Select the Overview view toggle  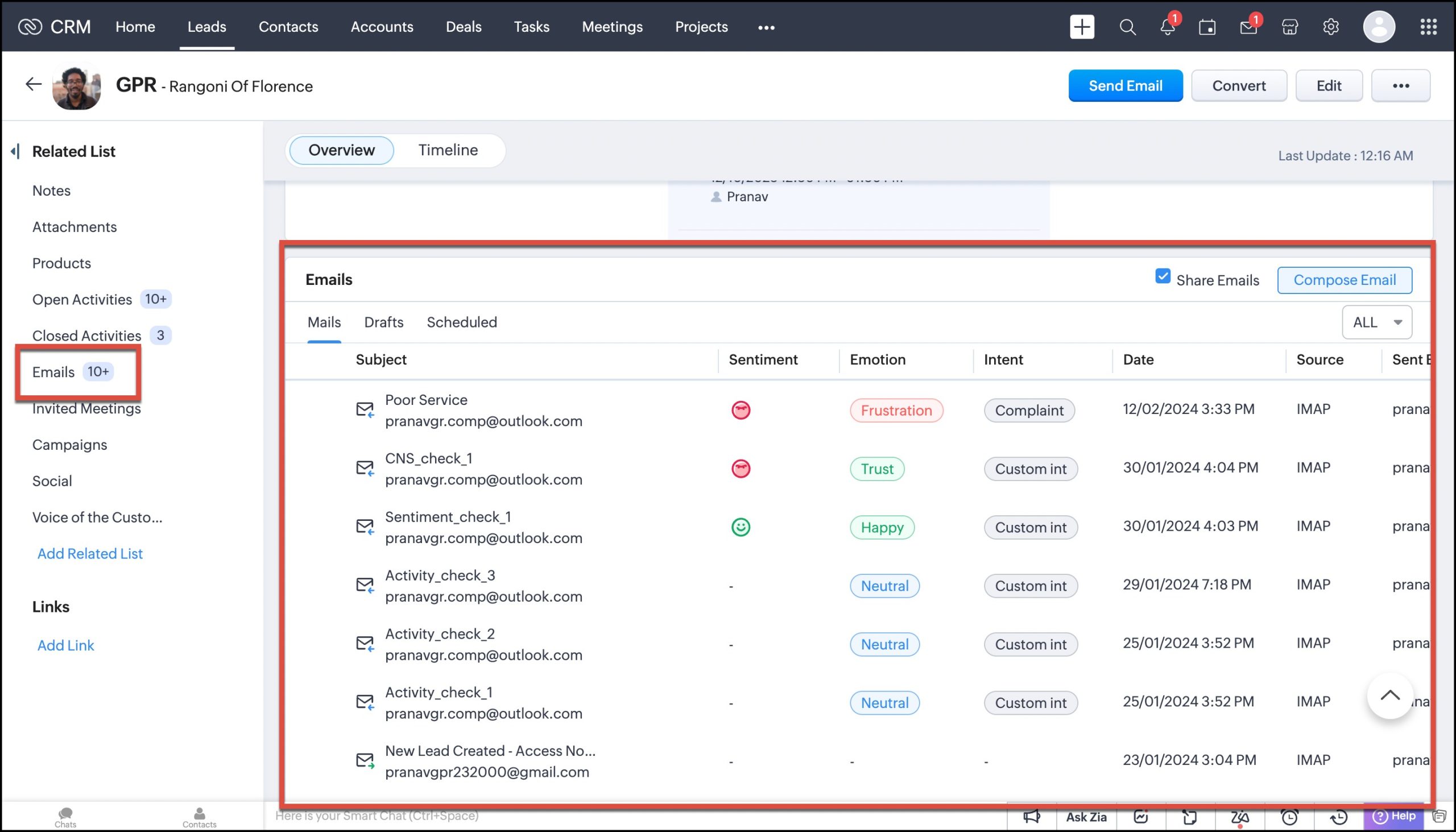[341, 150]
